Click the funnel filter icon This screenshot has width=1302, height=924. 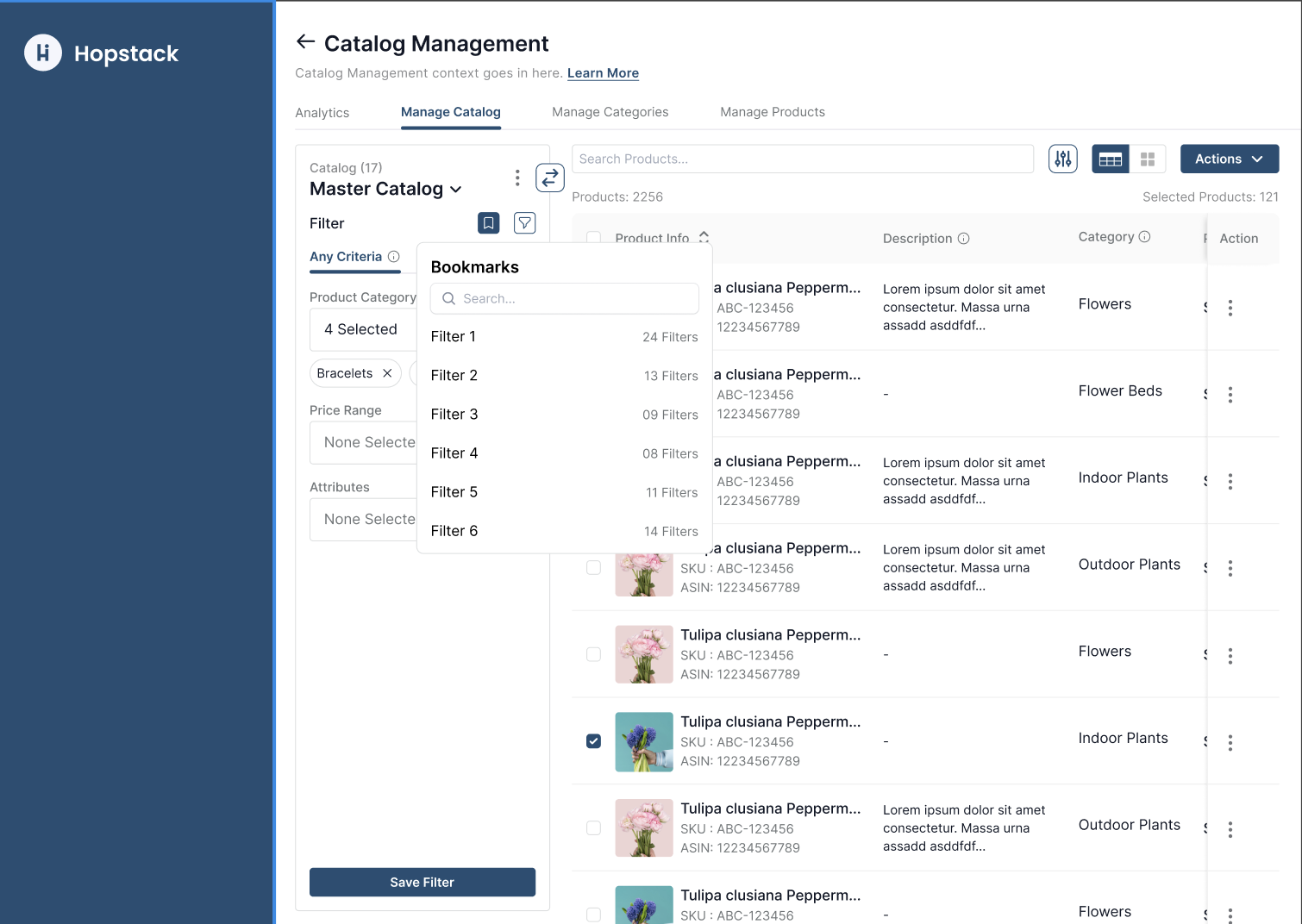[x=524, y=223]
